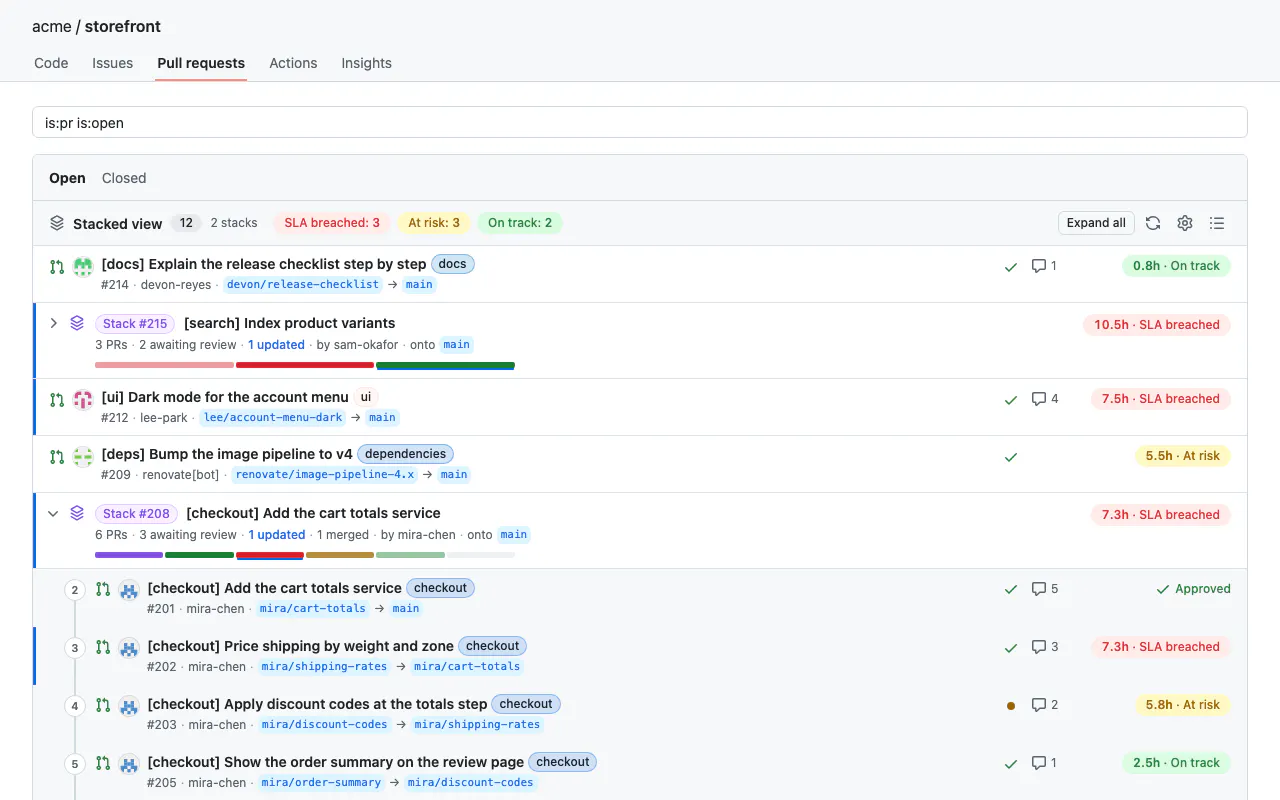Open the Actions tab
Viewport: 1280px width, 800px height.
[x=293, y=63]
